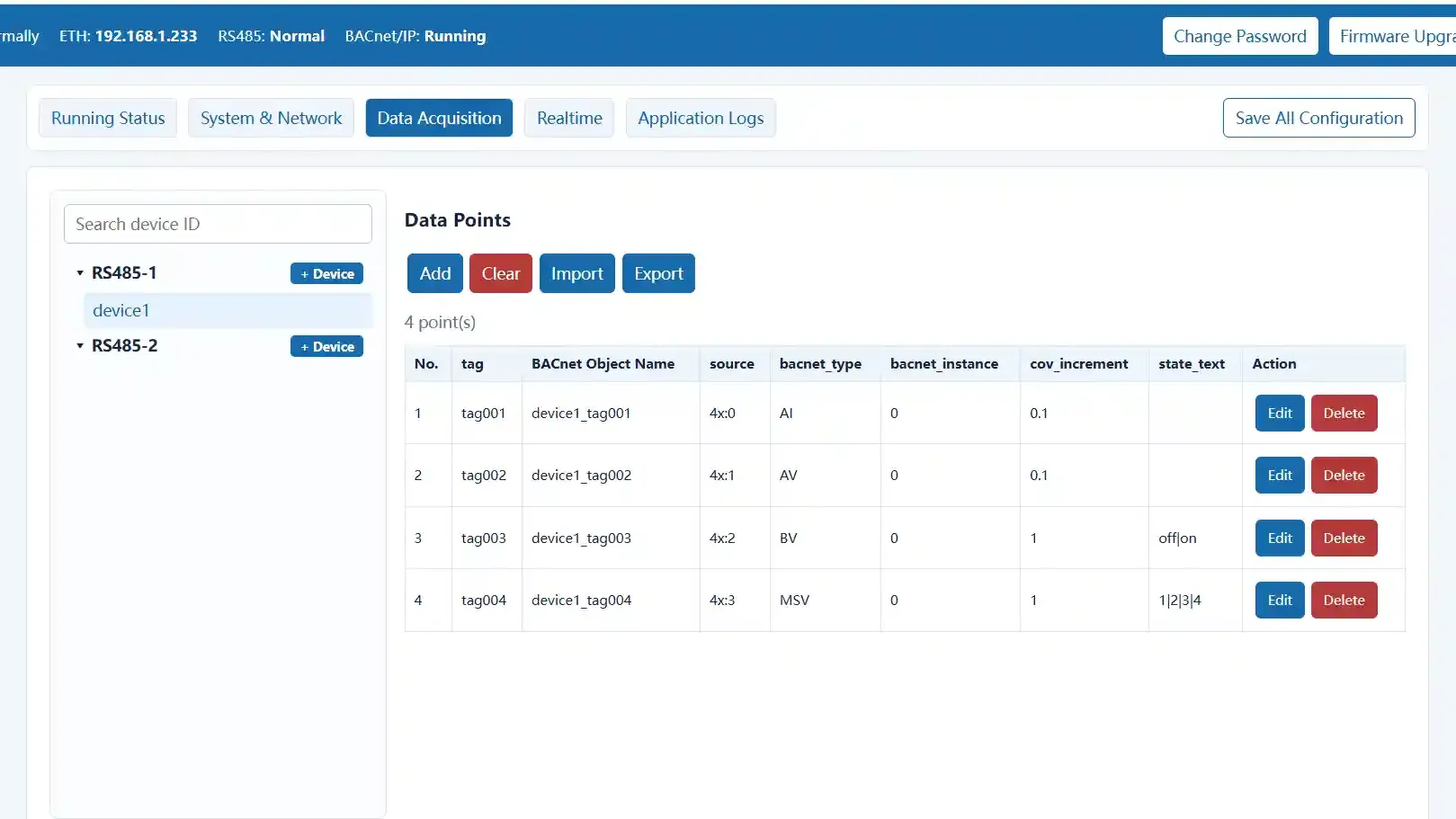Add a device under RS485-1
The width and height of the screenshot is (1456, 819).
[326, 273]
